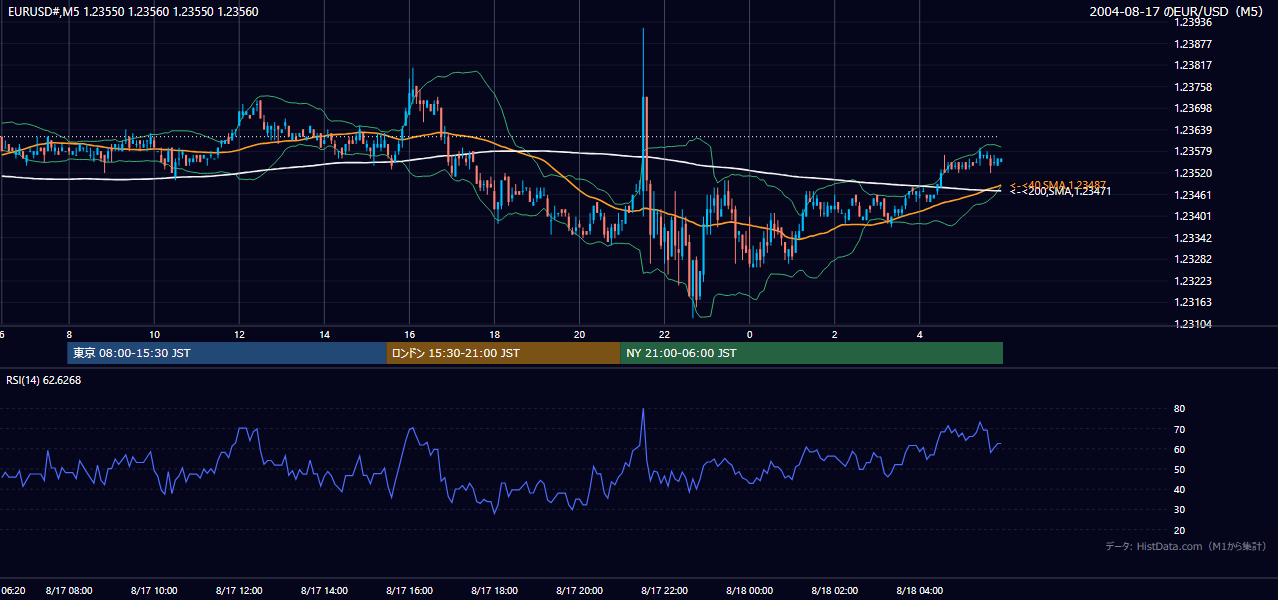Click RSI scale value 60

click(1180, 449)
